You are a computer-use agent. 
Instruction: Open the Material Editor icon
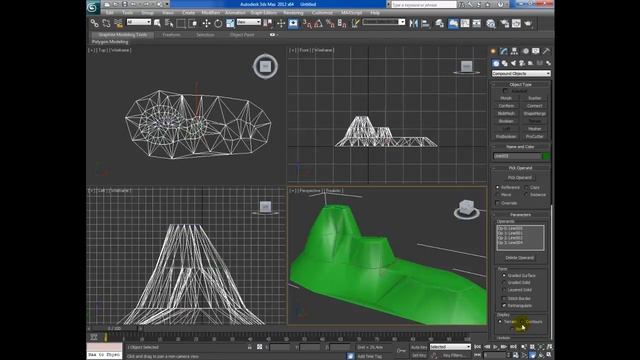491,24
